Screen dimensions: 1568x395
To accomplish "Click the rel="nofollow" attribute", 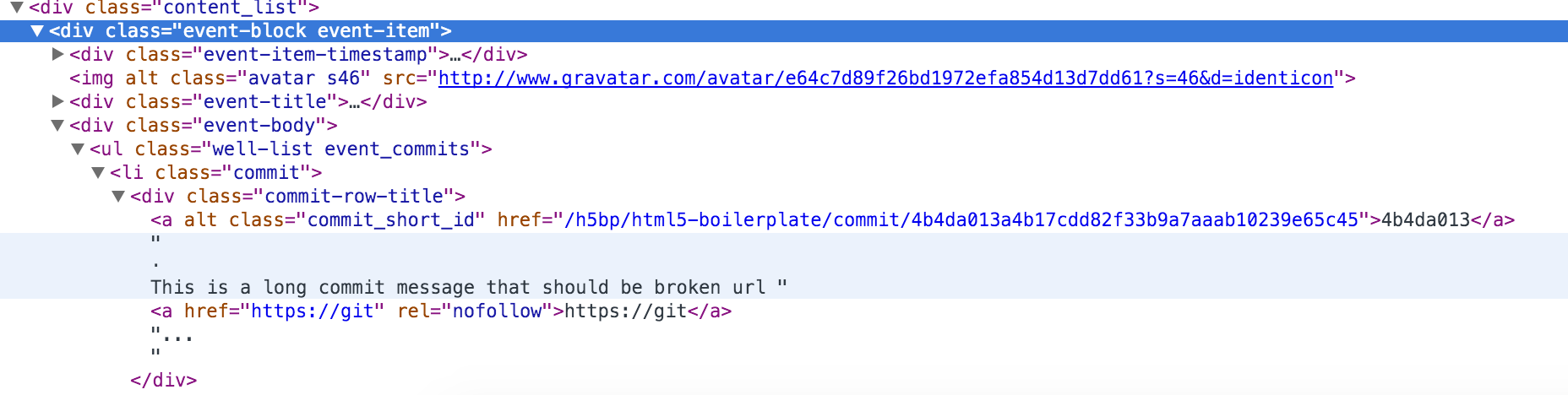I will pyautogui.click(x=470, y=311).
